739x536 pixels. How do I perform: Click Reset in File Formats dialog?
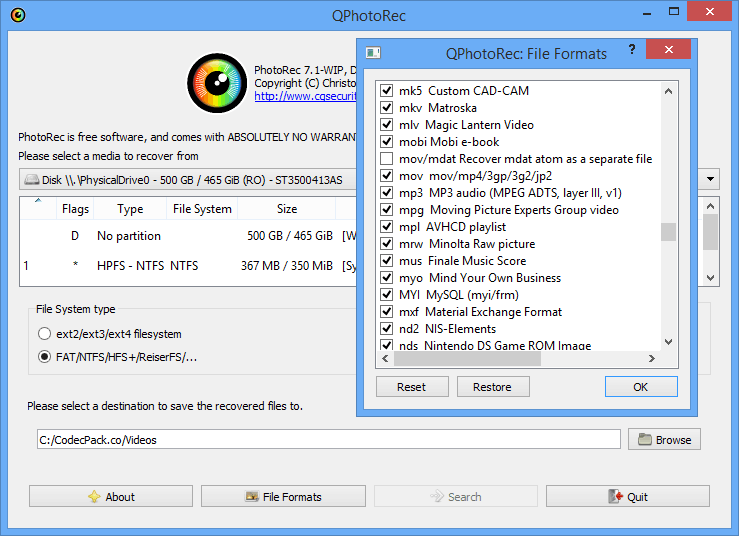click(x=412, y=387)
